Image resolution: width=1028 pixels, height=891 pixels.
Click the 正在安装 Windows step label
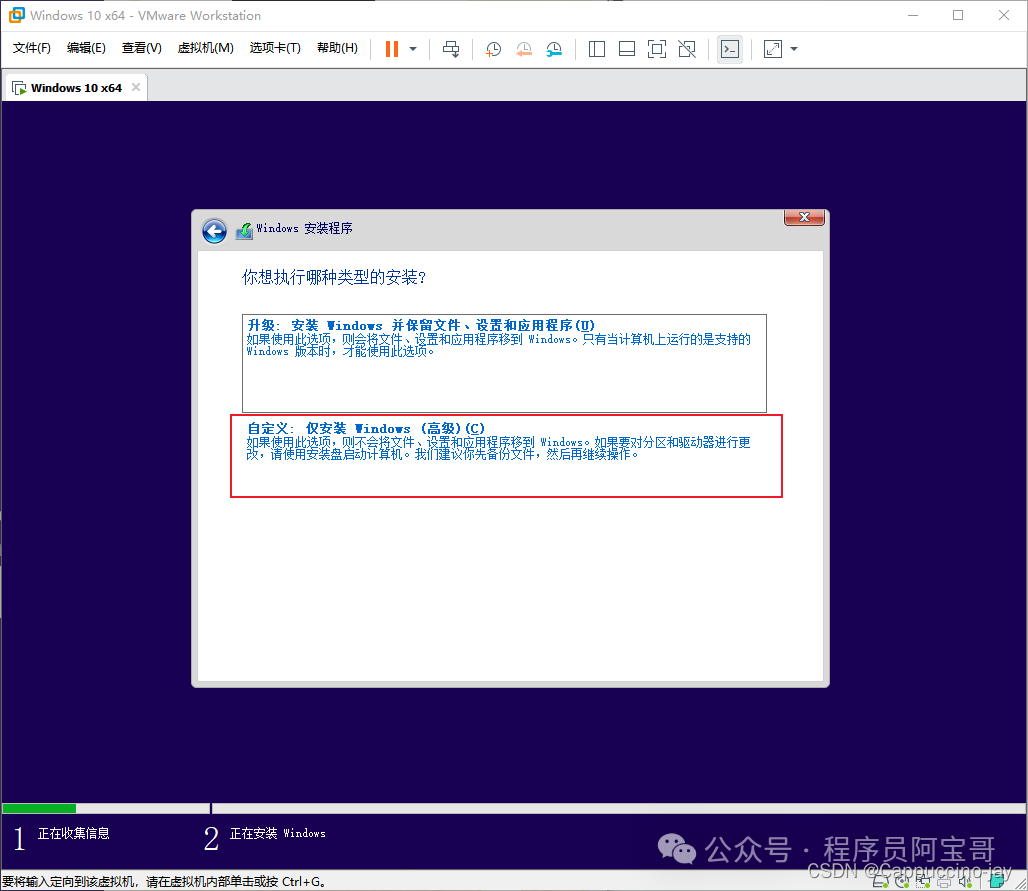[x=277, y=833]
